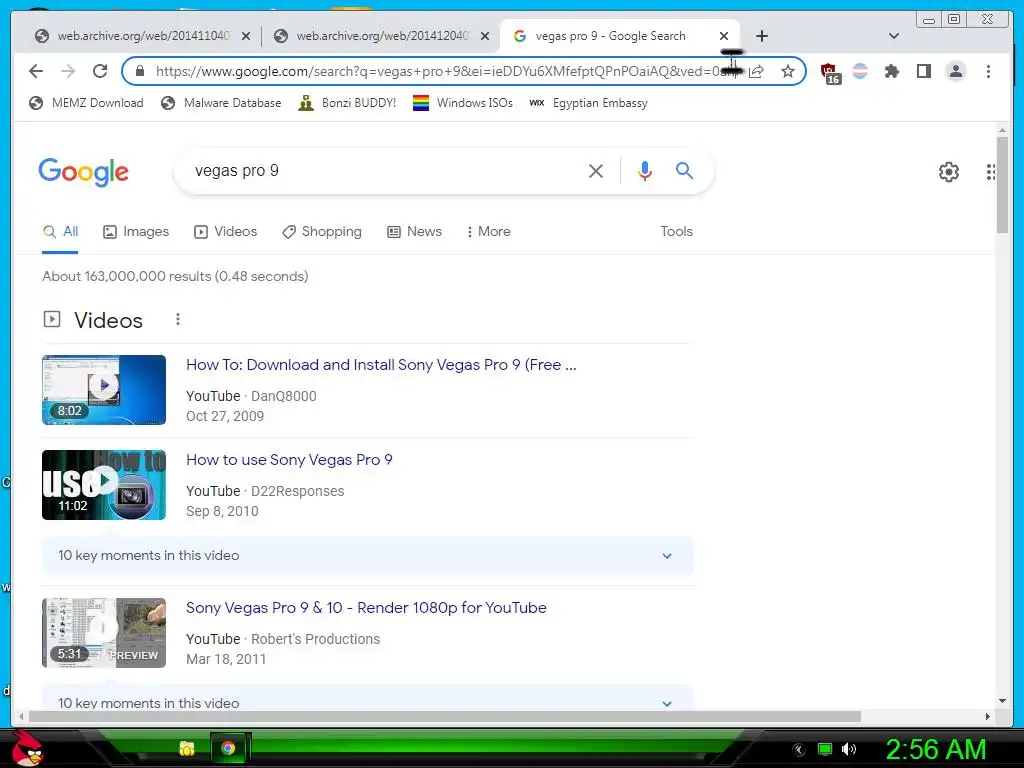Image resolution: width=1024 pixels, height=768 pixels.
Task: Play the 8:02 video thumbnail
Action: 104,390
